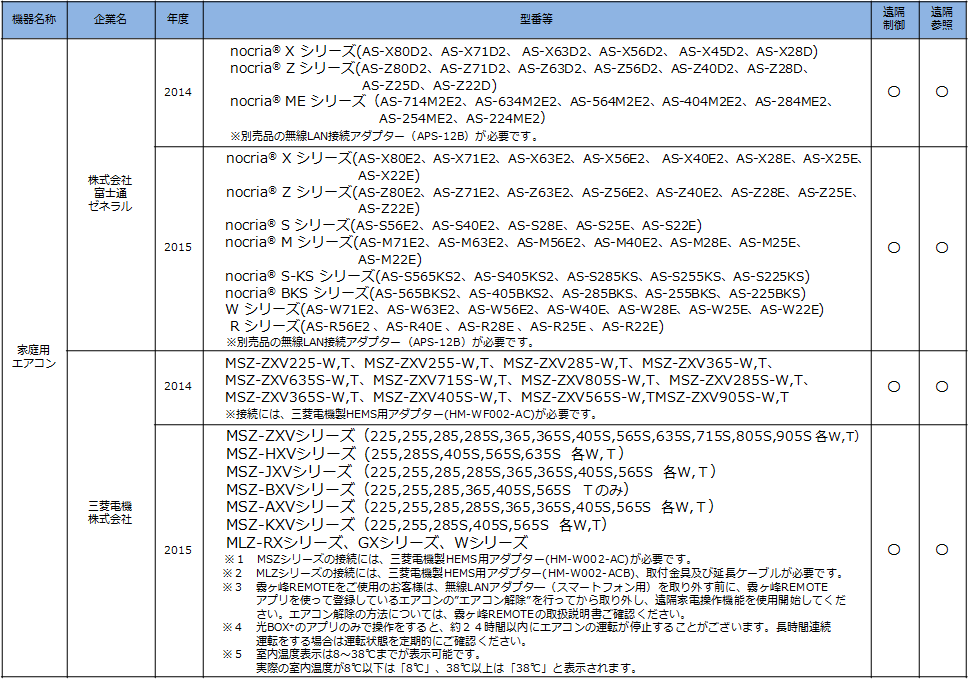Click the MSZ-AXVシリーズ model line
The image size is (968, 679).
pos(470,507)
